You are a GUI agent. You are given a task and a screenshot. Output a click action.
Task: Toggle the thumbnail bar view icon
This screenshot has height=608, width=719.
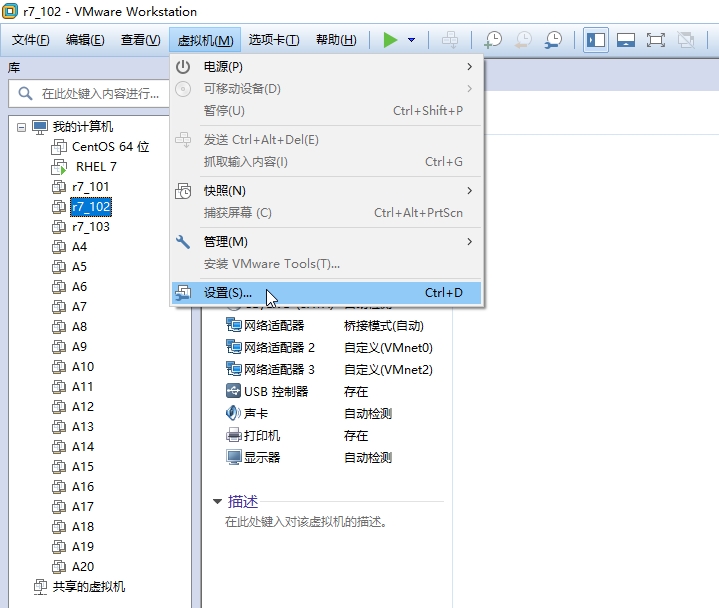625,40
